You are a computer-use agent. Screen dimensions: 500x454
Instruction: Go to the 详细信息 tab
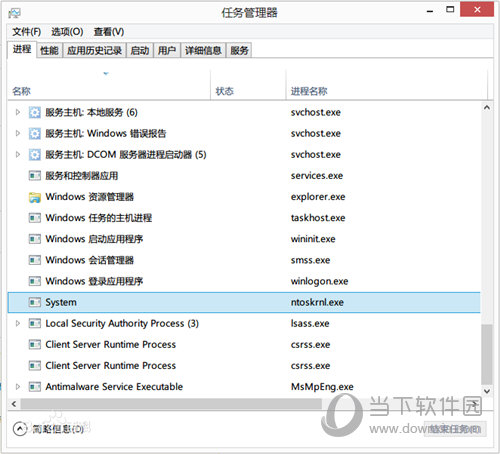pos(203,51)
